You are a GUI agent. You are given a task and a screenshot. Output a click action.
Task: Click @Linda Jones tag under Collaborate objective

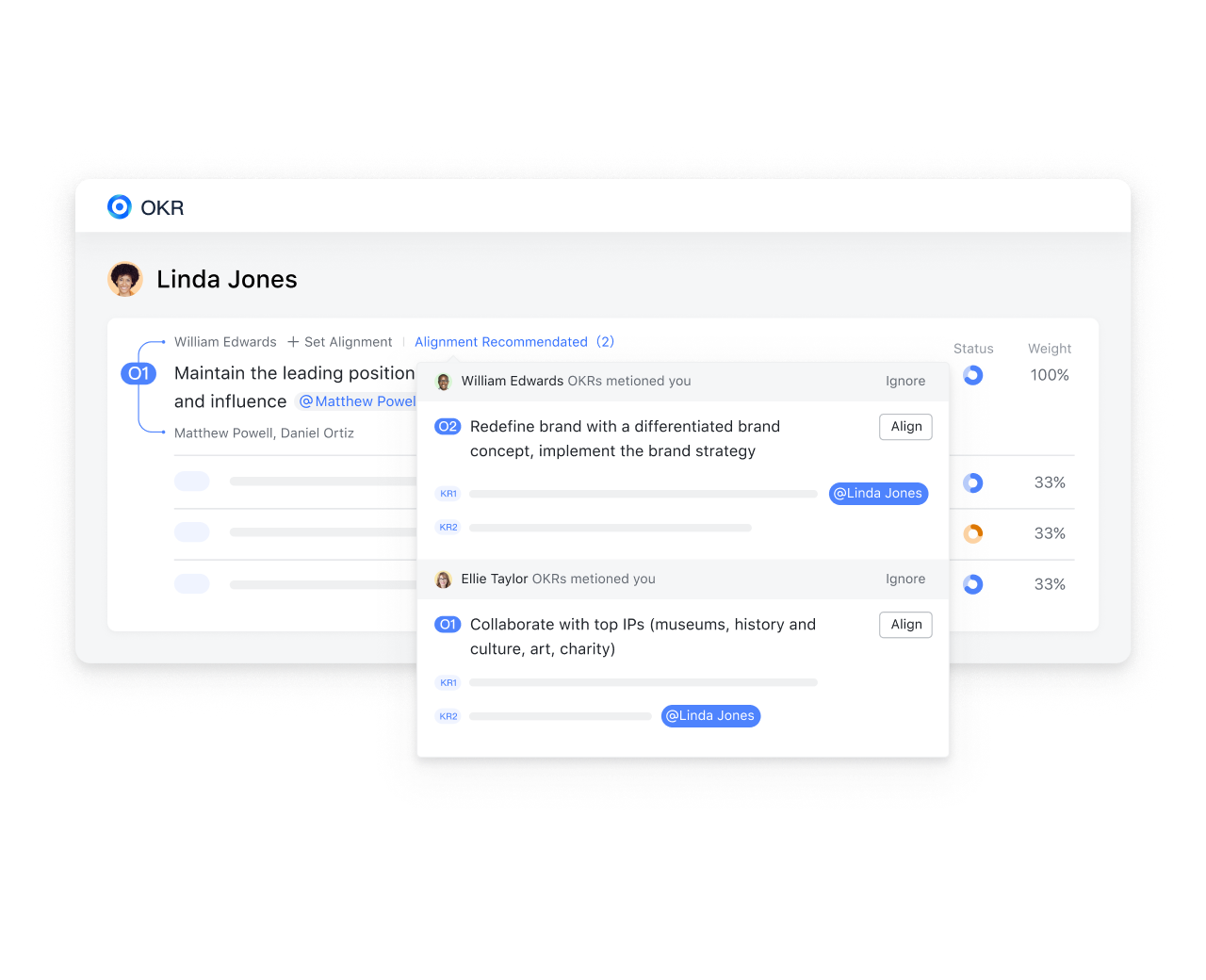tap(710, 716)
